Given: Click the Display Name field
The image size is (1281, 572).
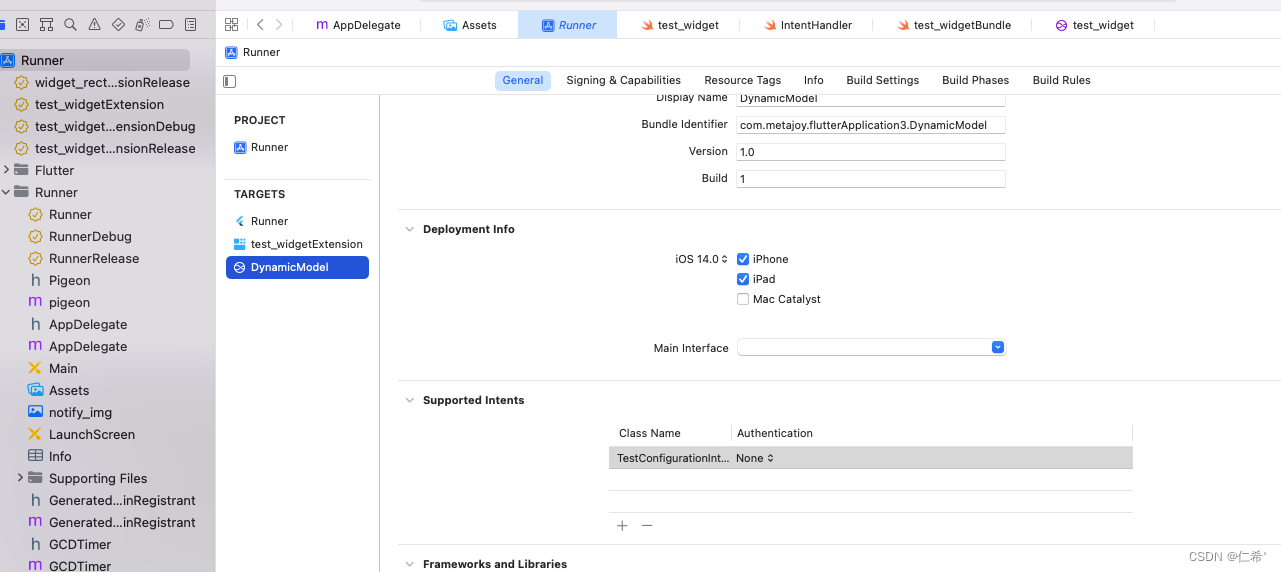Looking at the screenshot, I should pos(871,98).
